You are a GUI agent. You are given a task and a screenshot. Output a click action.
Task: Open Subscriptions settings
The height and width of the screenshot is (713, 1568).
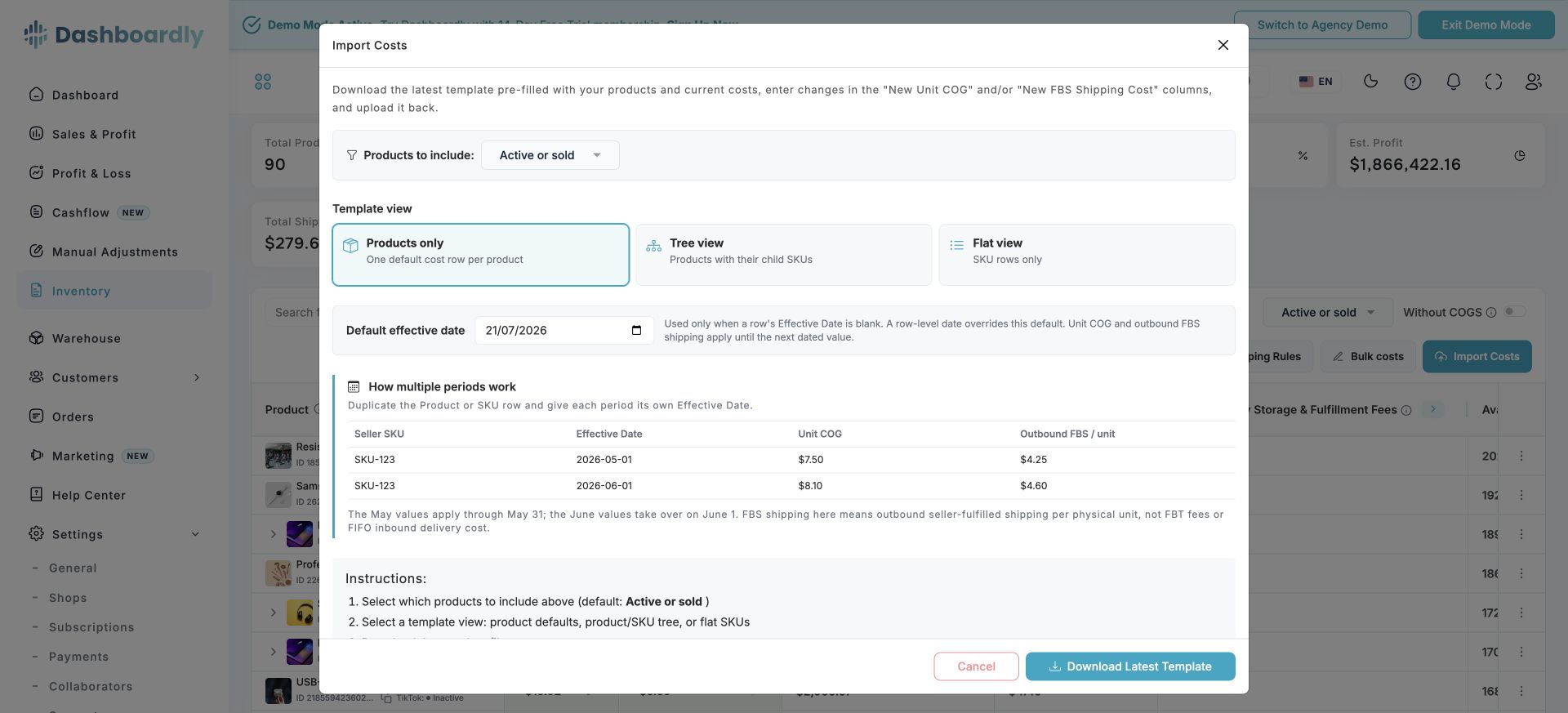[91, 627]
